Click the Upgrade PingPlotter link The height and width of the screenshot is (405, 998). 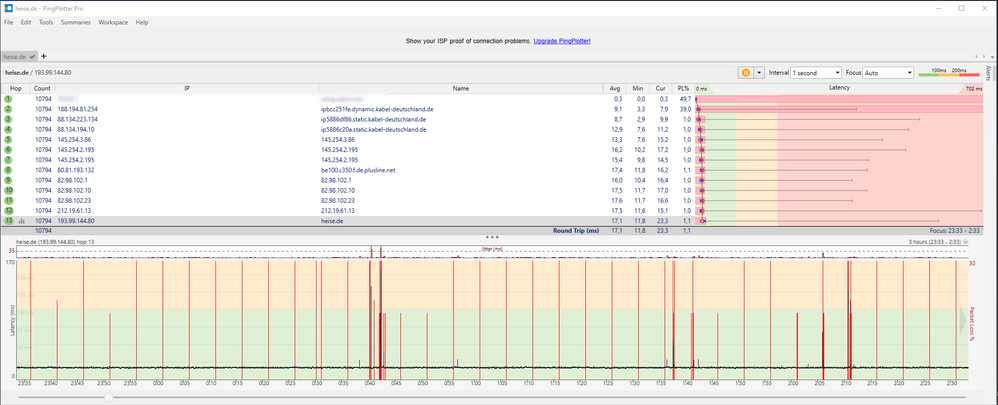coord(562,41)
